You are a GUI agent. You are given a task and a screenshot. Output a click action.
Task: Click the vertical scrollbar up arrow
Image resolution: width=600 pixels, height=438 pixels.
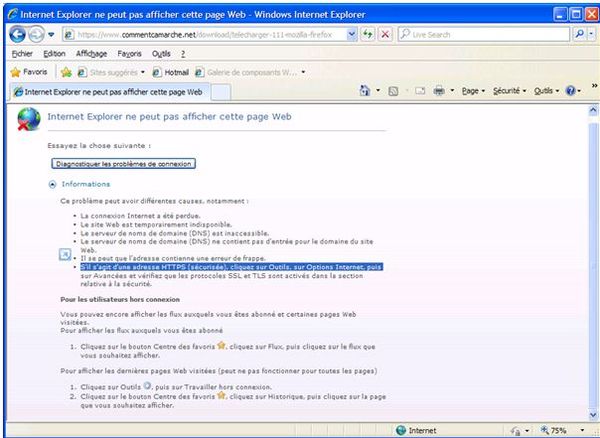point(593,111)
